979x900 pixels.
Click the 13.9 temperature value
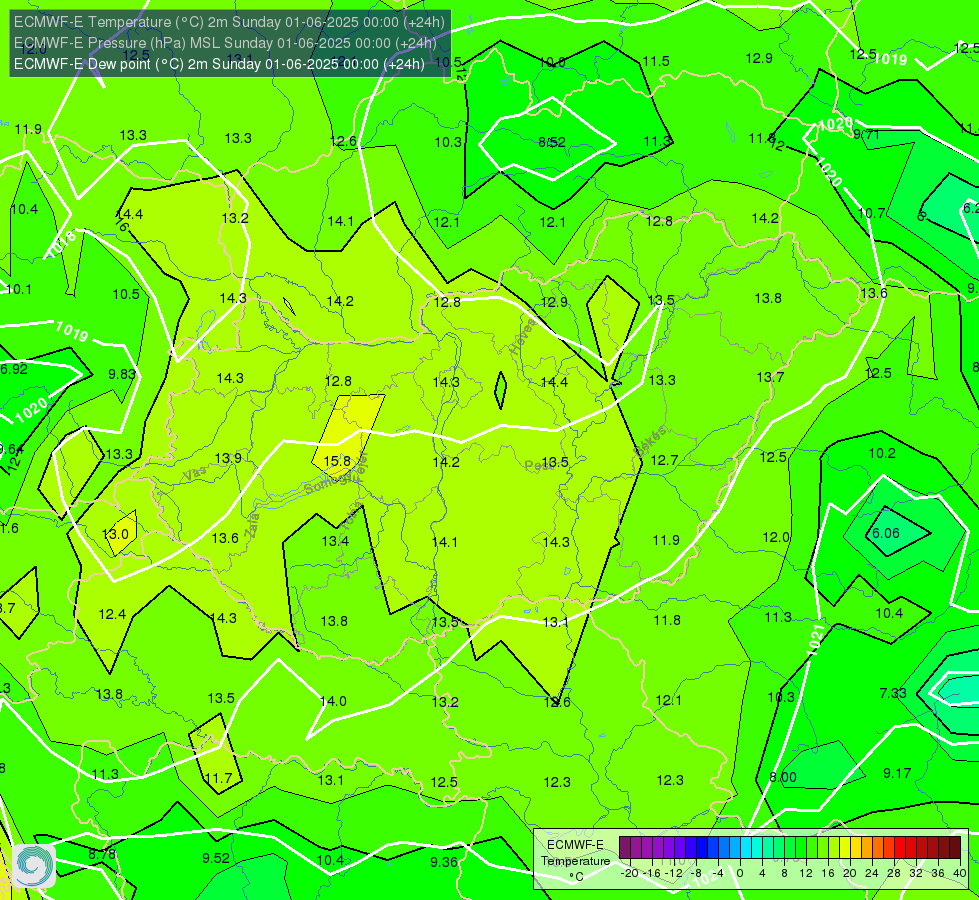[228, 458]
